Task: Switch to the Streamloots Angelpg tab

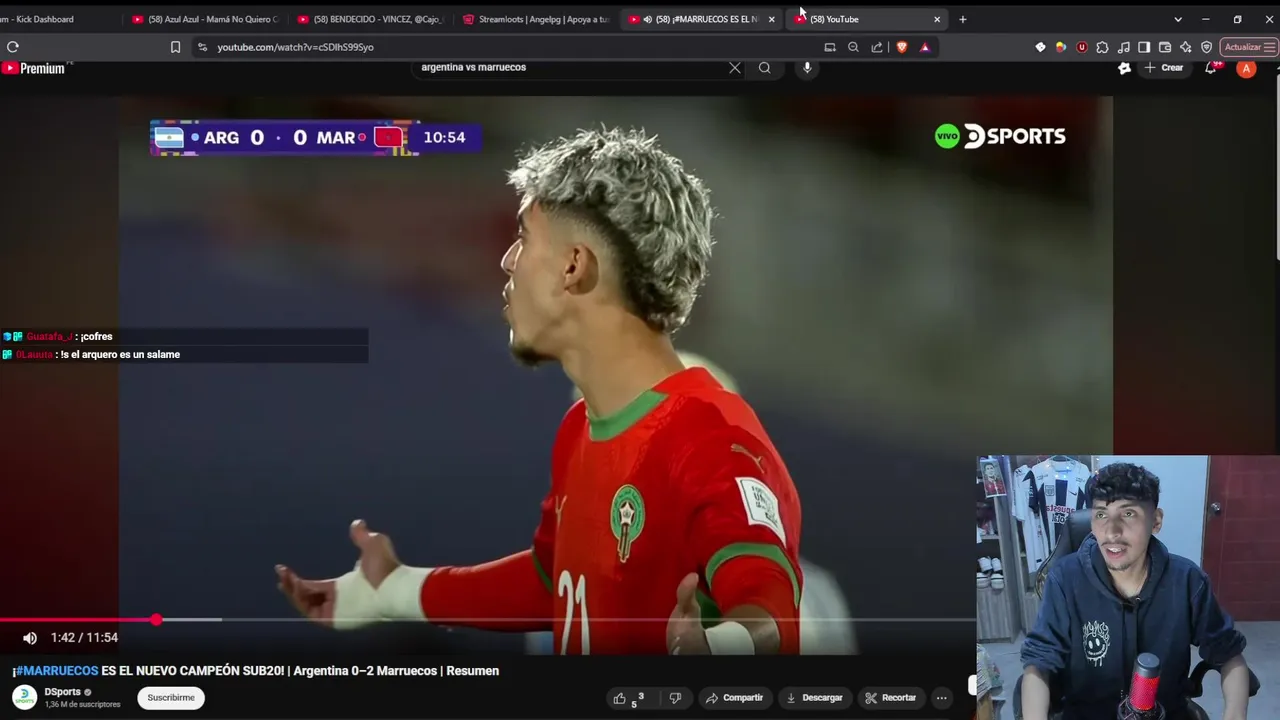Action: [x=536, y=19]
